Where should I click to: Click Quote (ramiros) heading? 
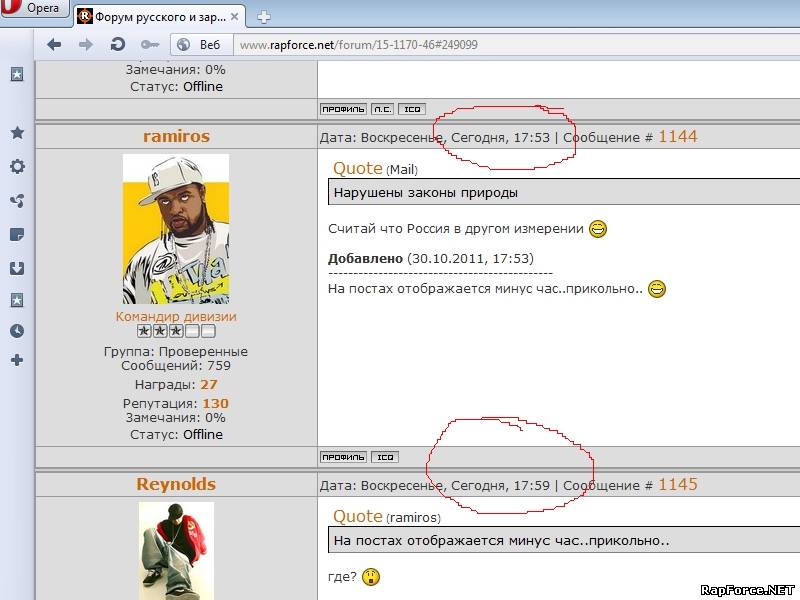[387, 516]
